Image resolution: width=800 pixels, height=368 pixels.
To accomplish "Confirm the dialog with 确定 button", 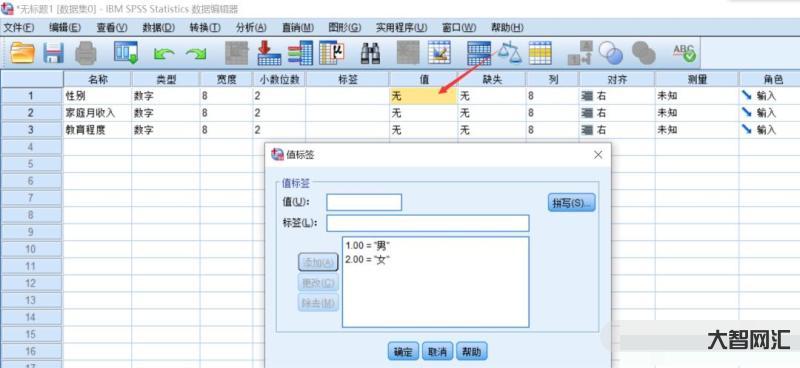I will point(403,352).
